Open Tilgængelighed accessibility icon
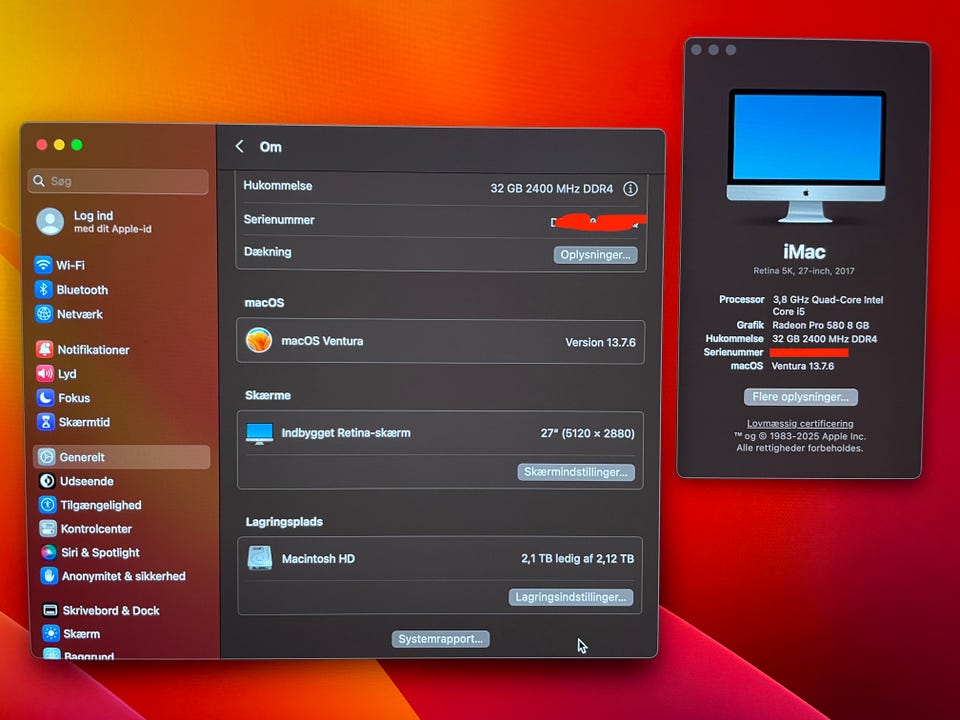The width and height of the screenshot is (960, 720). pos(47,504)
